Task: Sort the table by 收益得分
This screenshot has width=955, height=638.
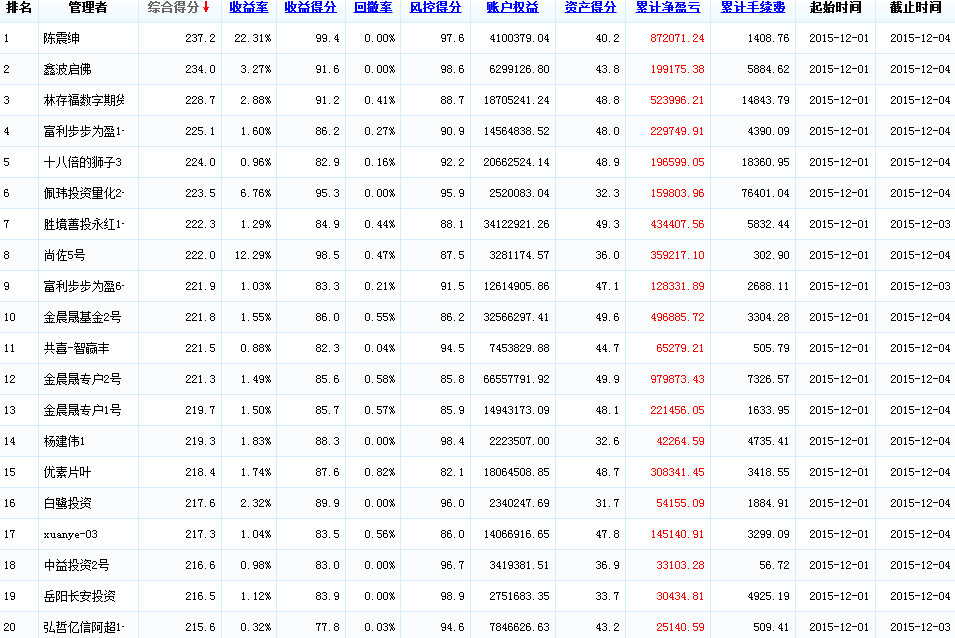Action: coord(310,7)
